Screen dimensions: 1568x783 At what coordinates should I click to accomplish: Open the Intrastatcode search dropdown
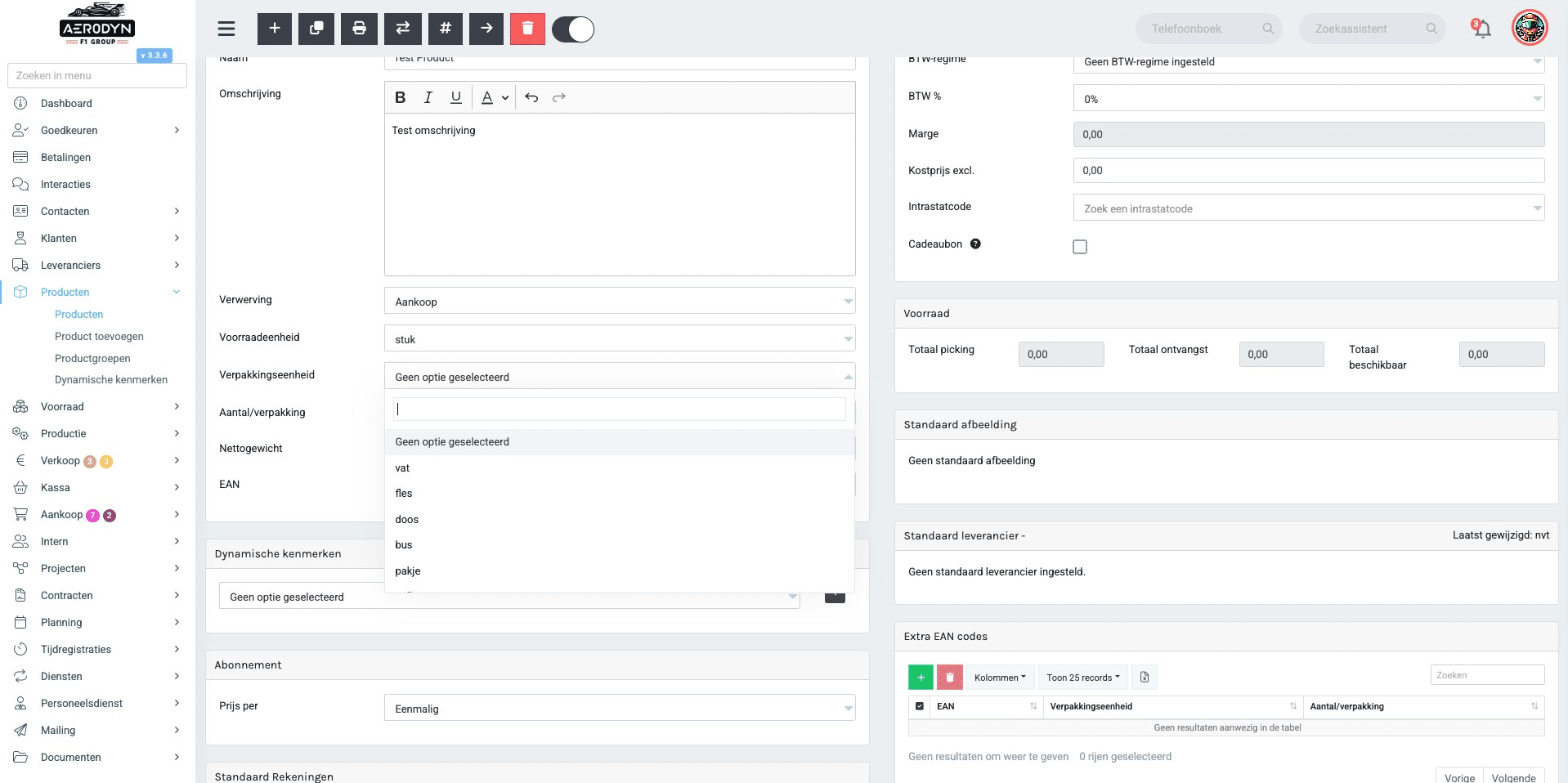[1309, 208]
